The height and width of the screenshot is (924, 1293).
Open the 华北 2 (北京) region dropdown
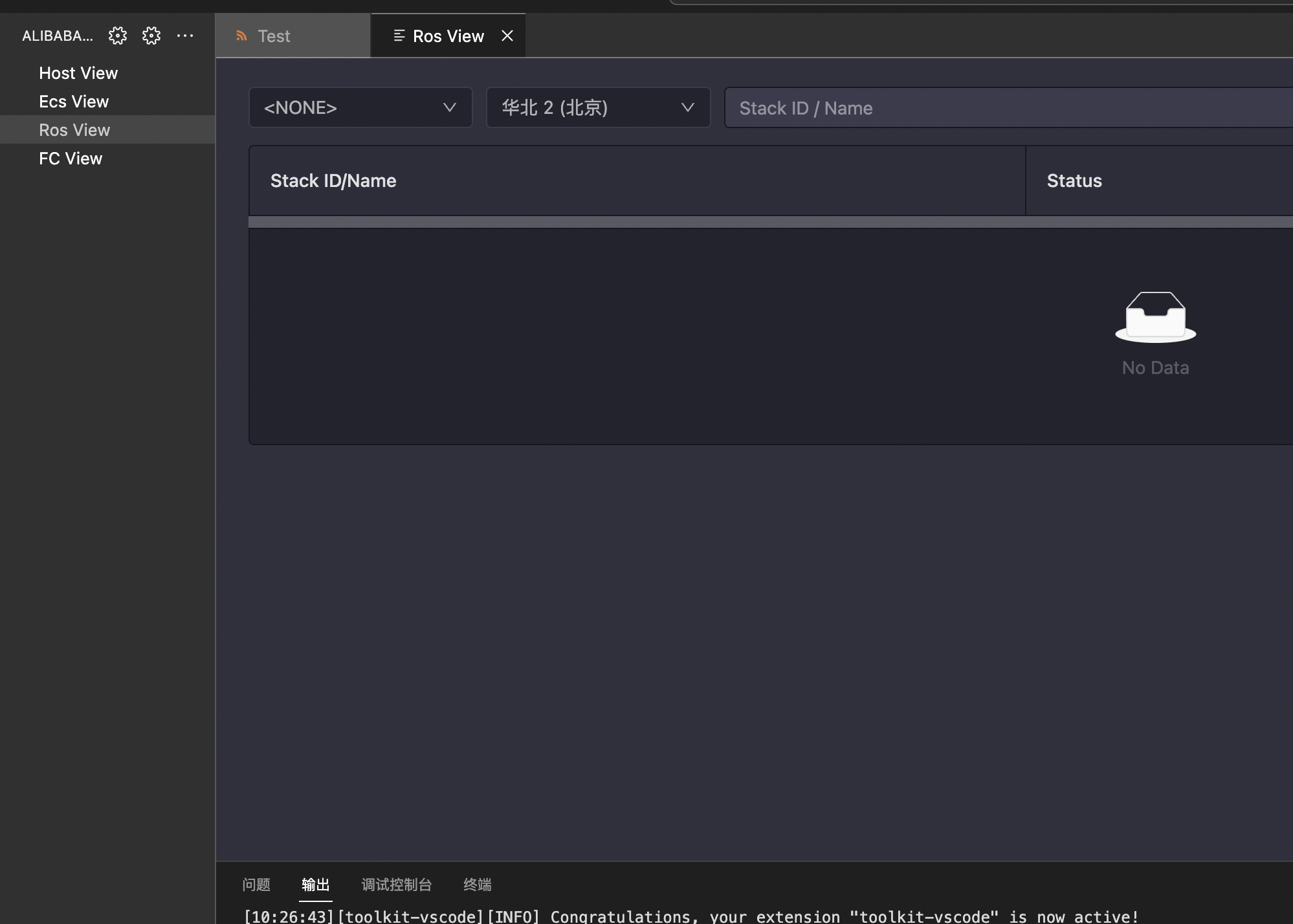pos(598,107)
